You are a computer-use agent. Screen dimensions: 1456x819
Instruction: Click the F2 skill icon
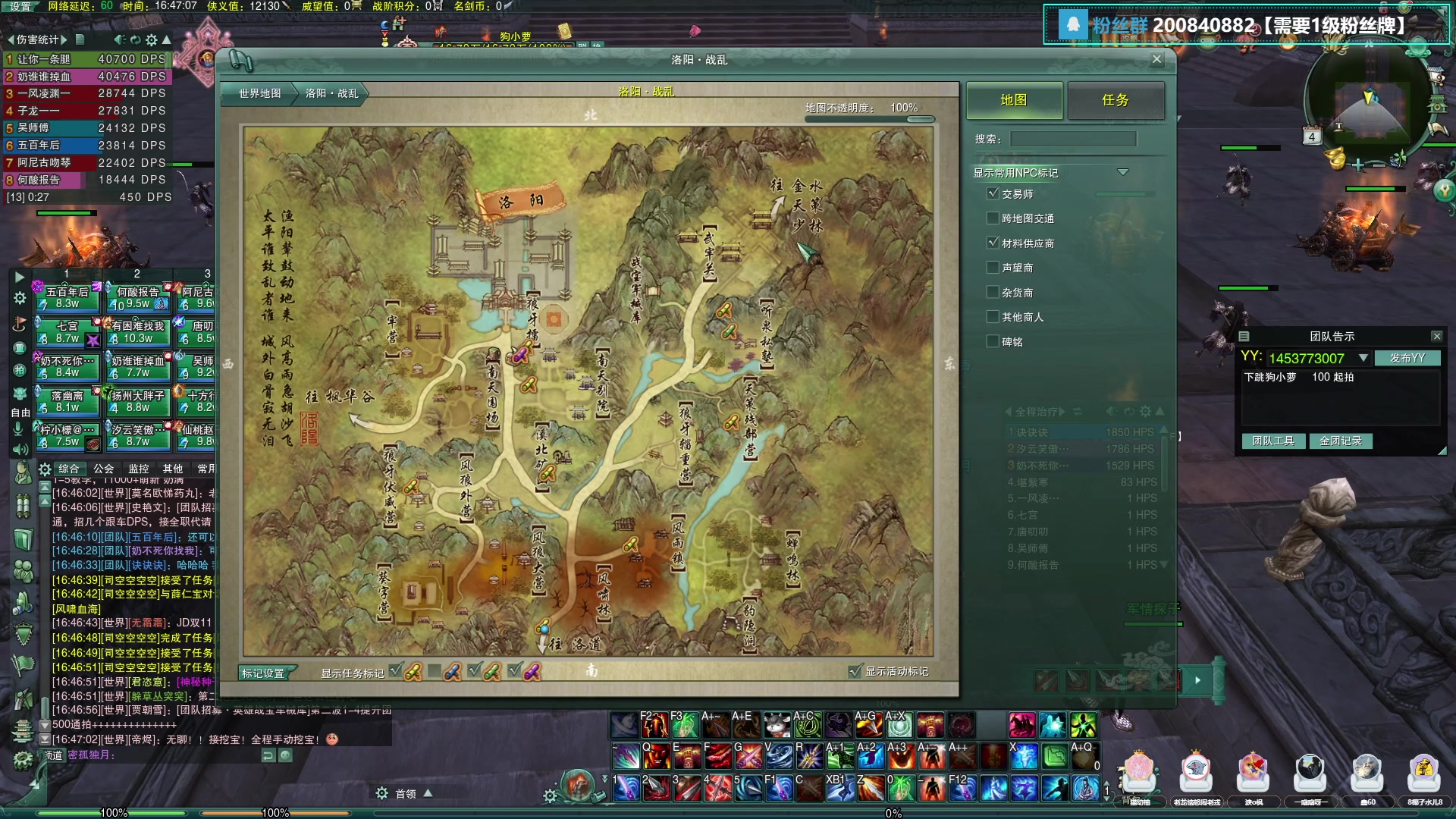654,725
